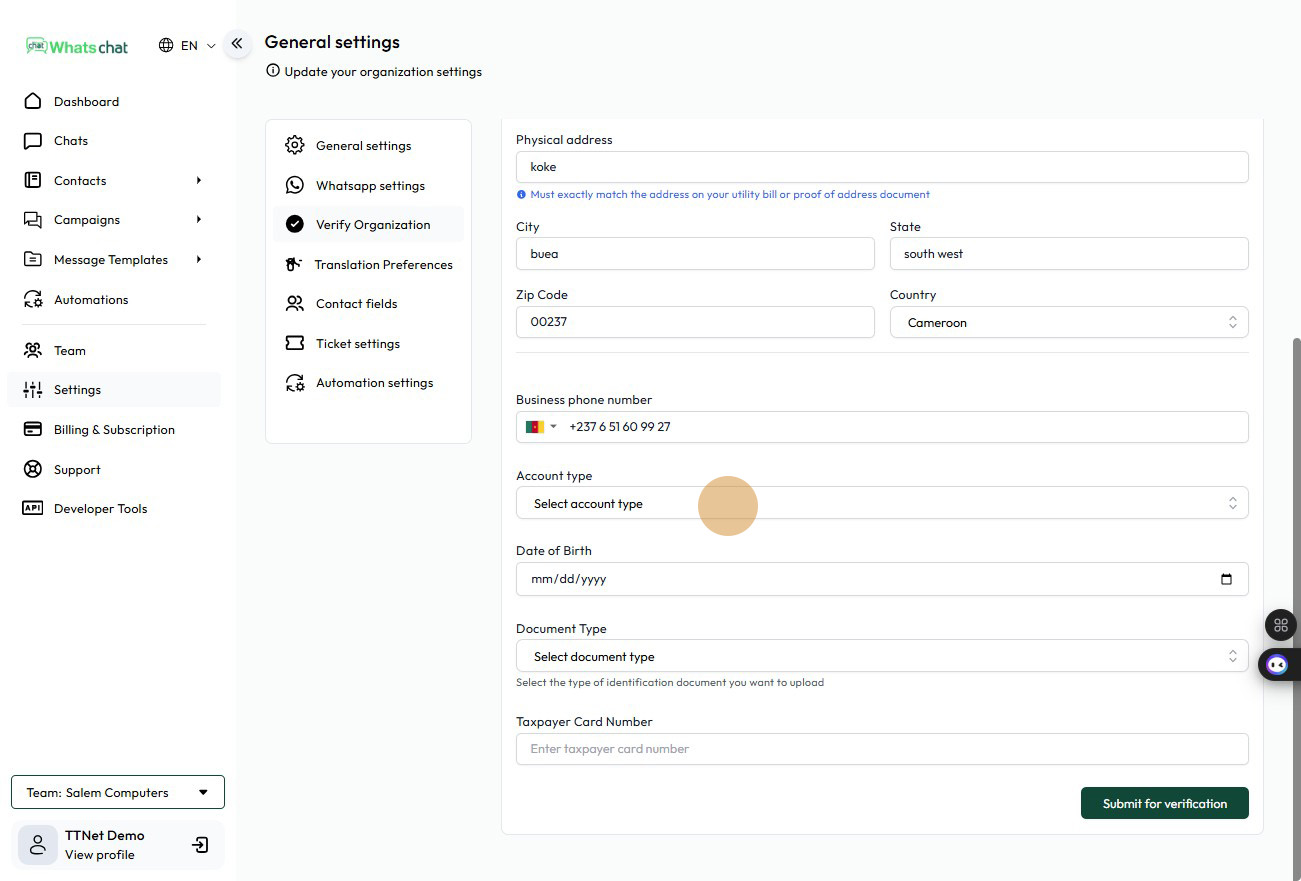Click Submit for verification button
The width and height of the screenshot is (1301, 881).
click(1164, 803)
